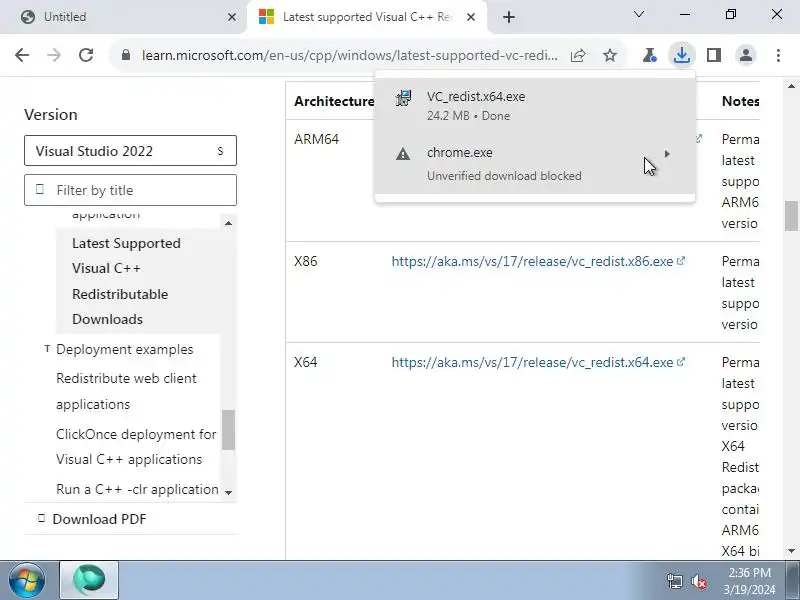
Task: Click the padlock site info icon
Action: point(126,55)
